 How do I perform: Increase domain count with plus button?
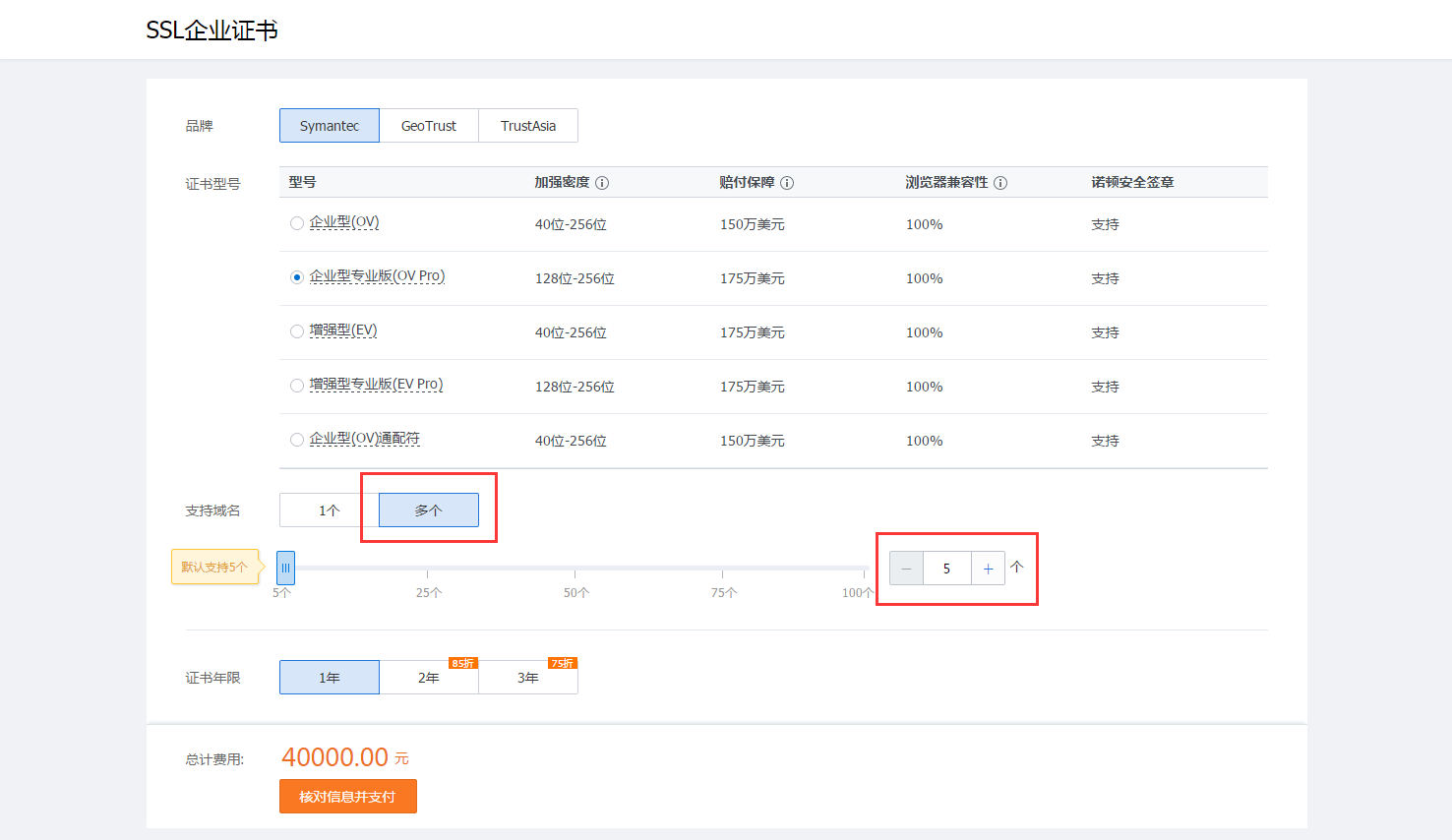pos(988,569)
